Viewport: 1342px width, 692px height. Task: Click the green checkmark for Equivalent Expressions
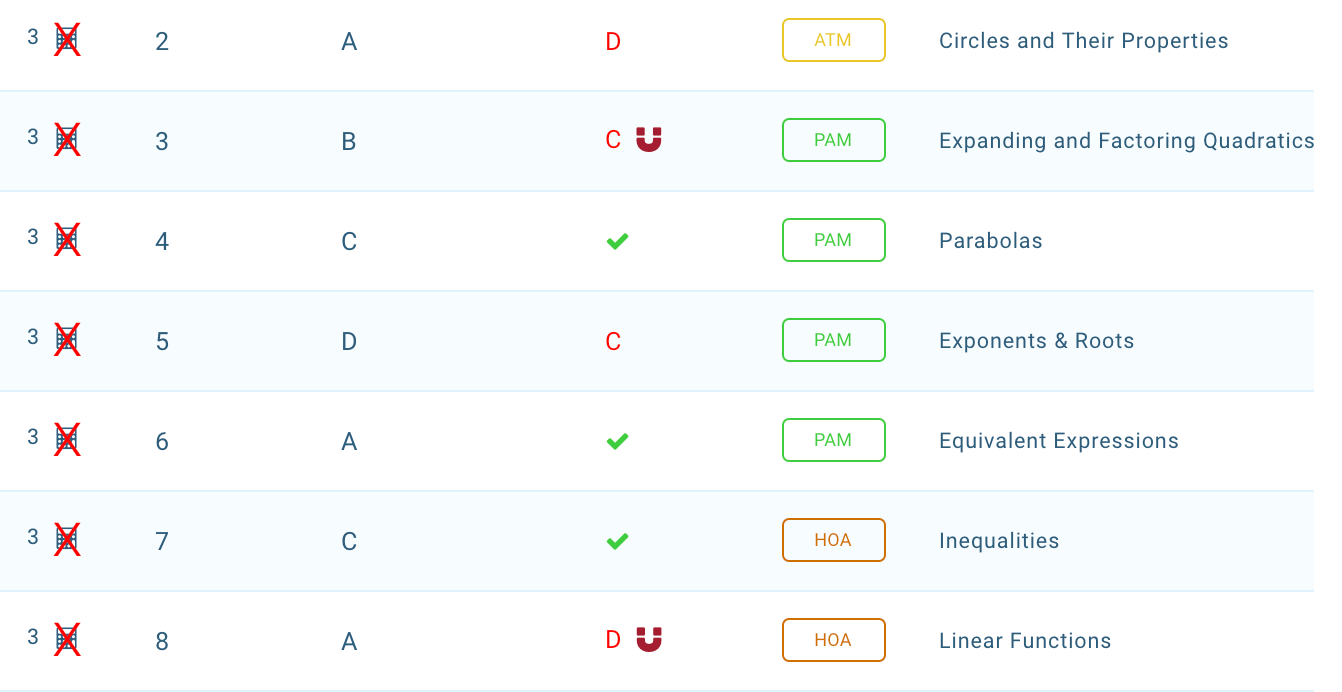point(617,441)
